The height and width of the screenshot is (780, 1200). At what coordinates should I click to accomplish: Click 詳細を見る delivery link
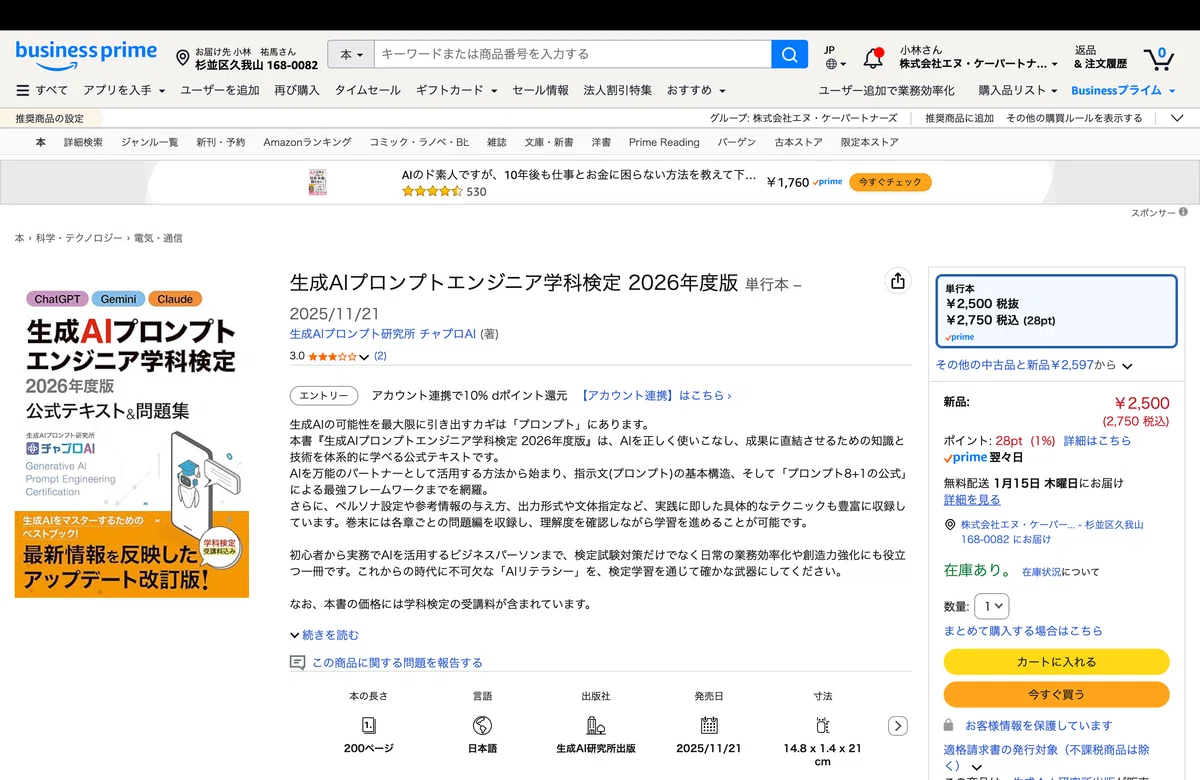pos(972,499)
